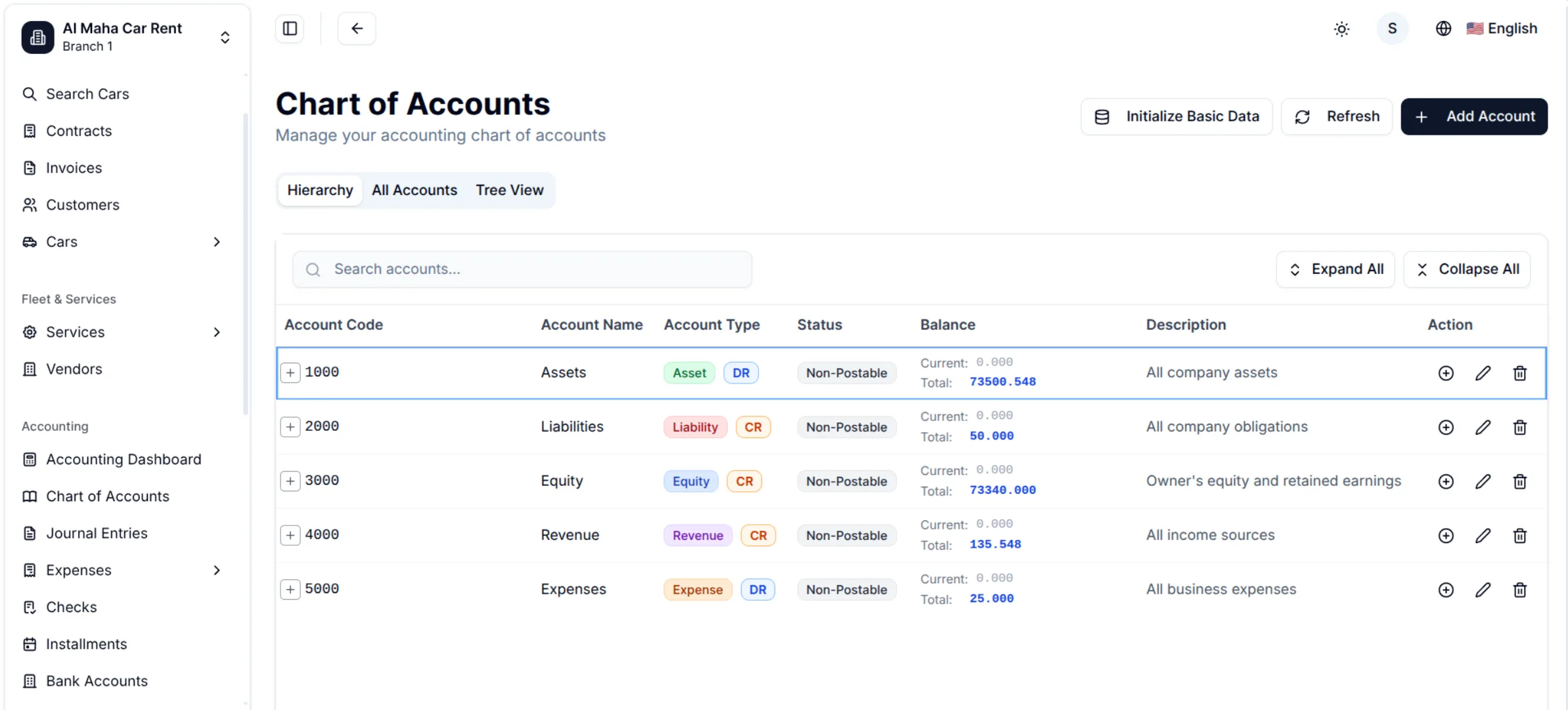1568x710 pixels.
Task: Delete the Expenses 5000 account
Action: (1520, 590)
